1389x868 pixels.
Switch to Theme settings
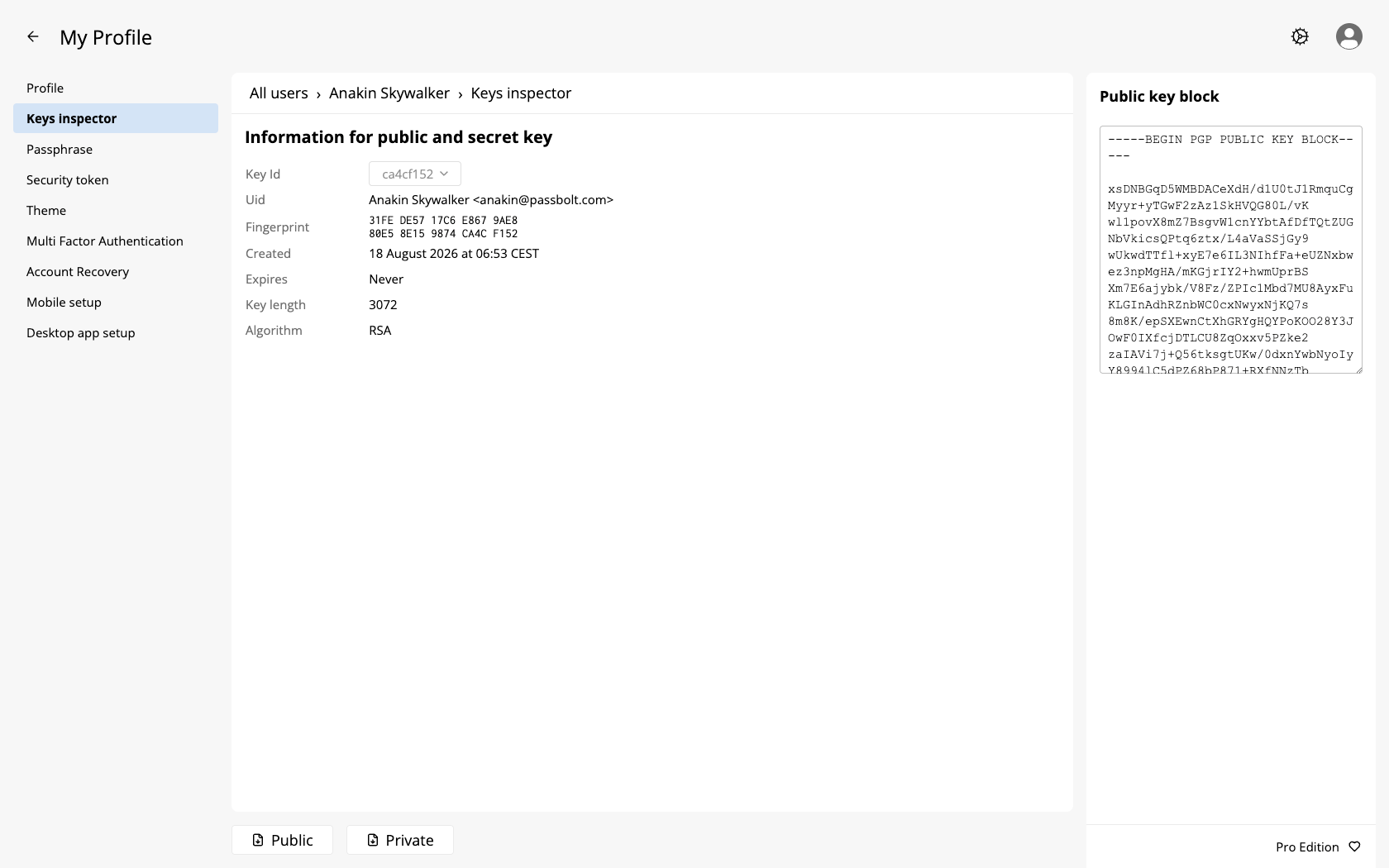pyautogui.click(x=116, y=210)
